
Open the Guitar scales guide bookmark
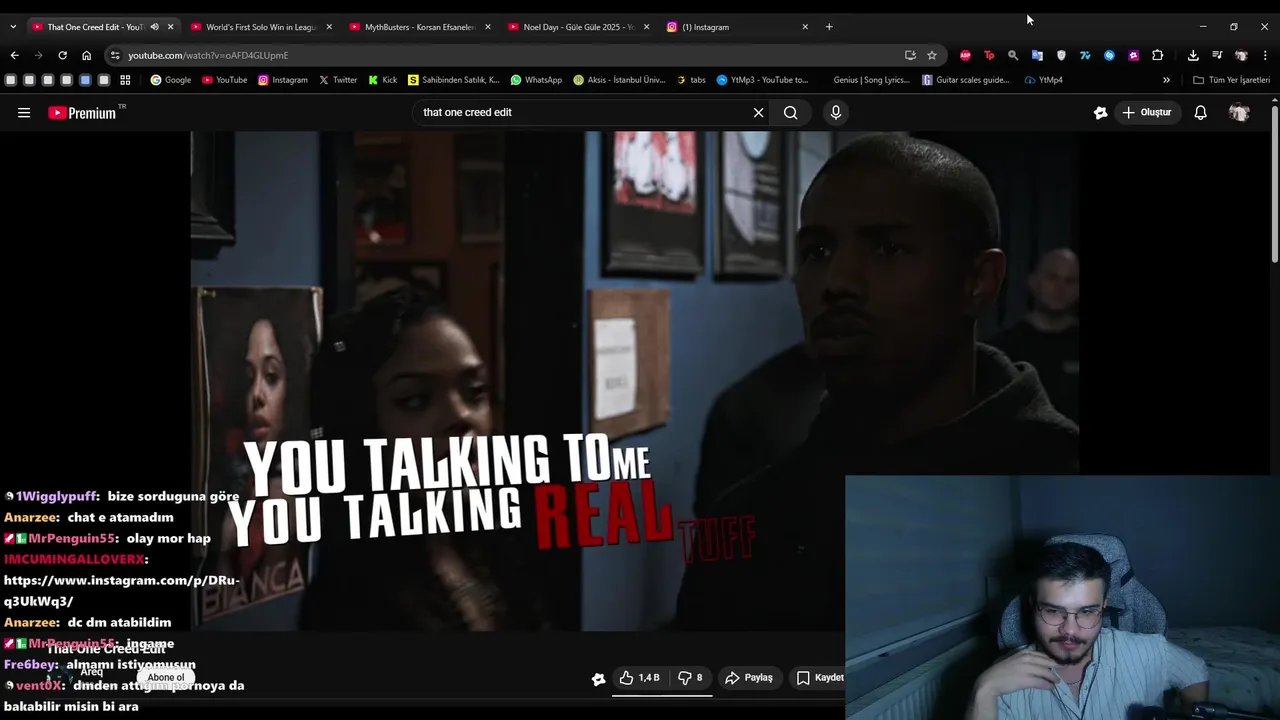[966, 80]
